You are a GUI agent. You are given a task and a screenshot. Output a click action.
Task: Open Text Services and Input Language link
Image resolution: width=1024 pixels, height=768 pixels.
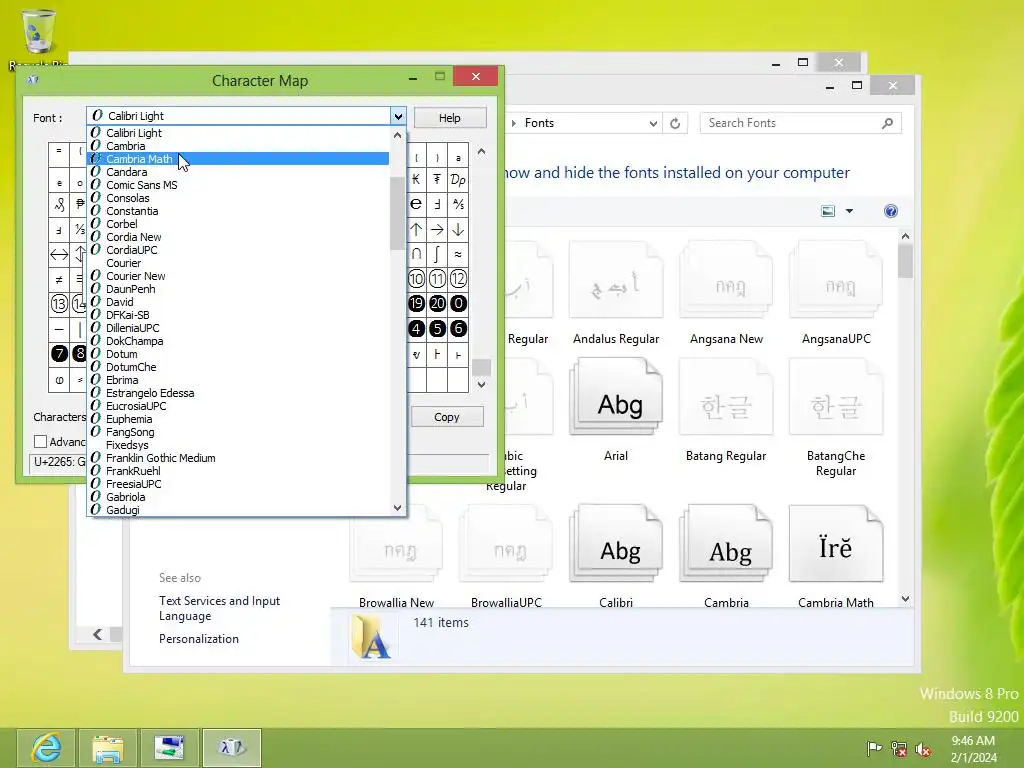point(219,608)
